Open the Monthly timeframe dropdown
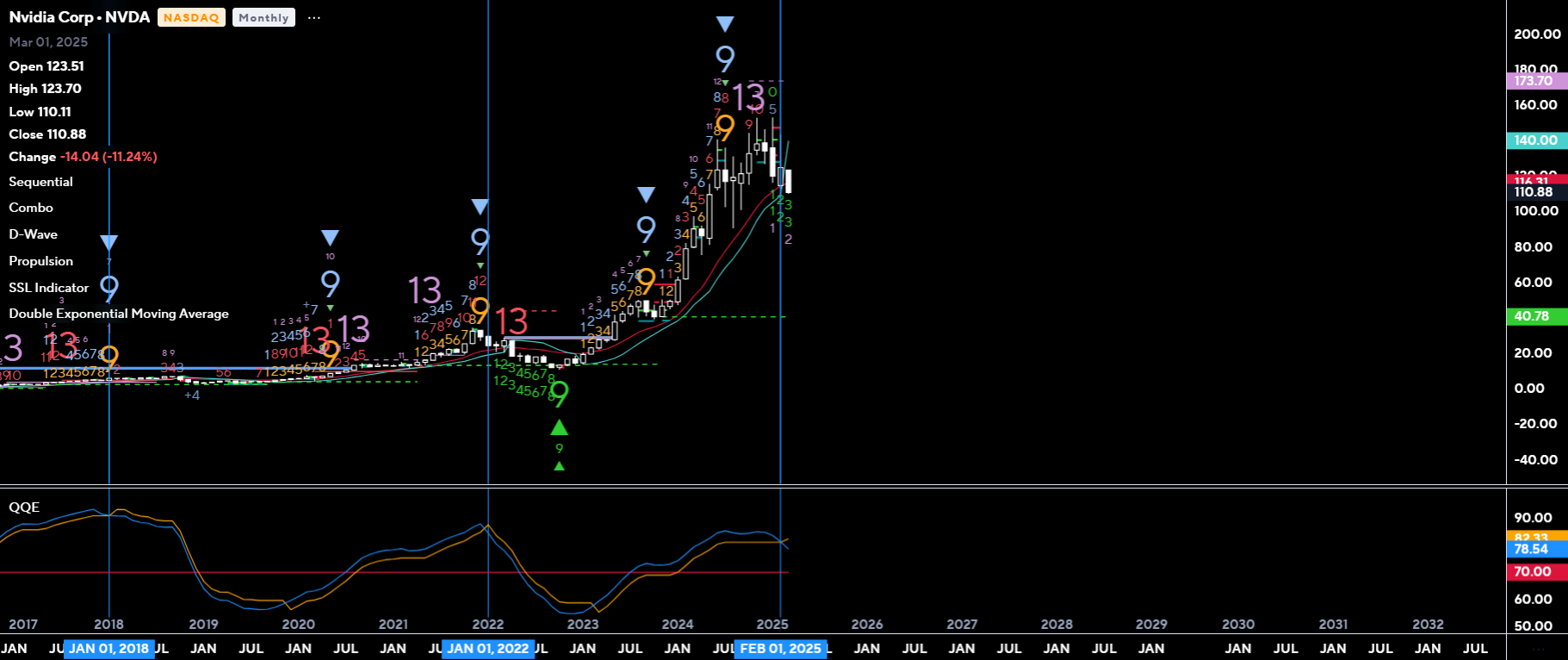The image size is (1568, 660). tap(263, 18)
